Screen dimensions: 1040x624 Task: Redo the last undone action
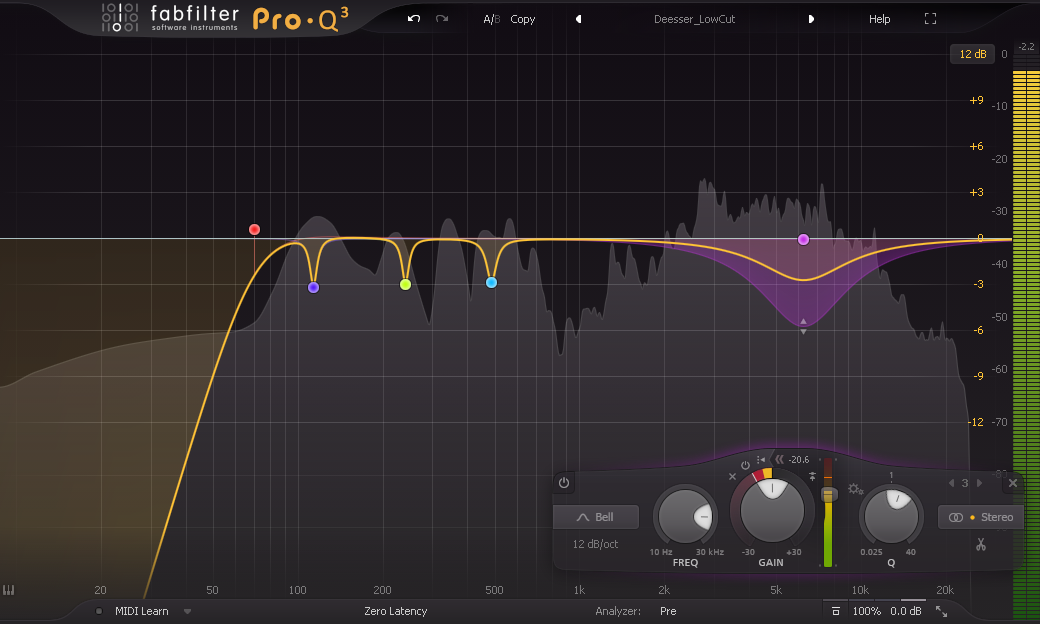pos(442,19)
